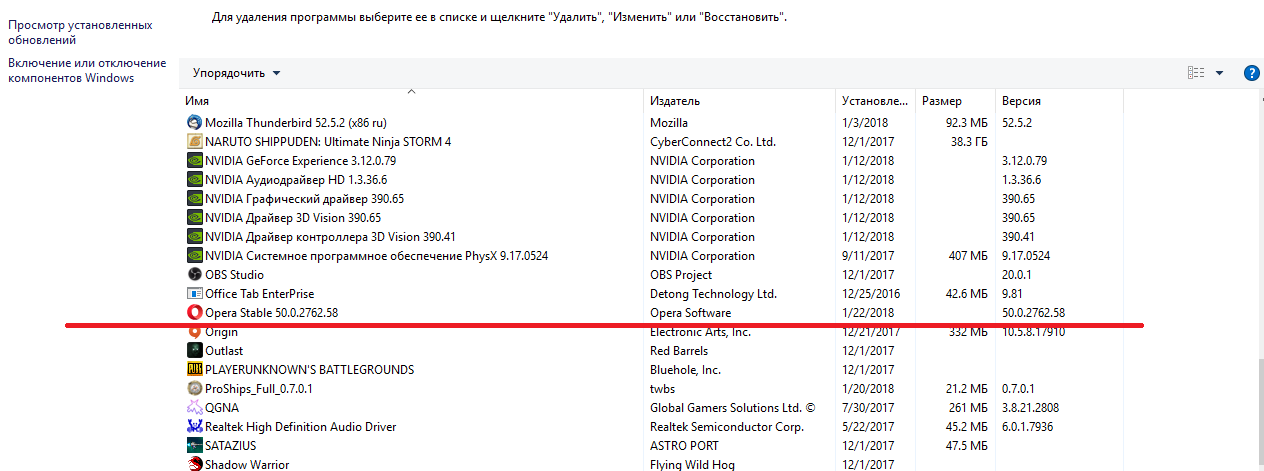Select Office Tab EnterPrise entry name

click(x=259, y=293)
